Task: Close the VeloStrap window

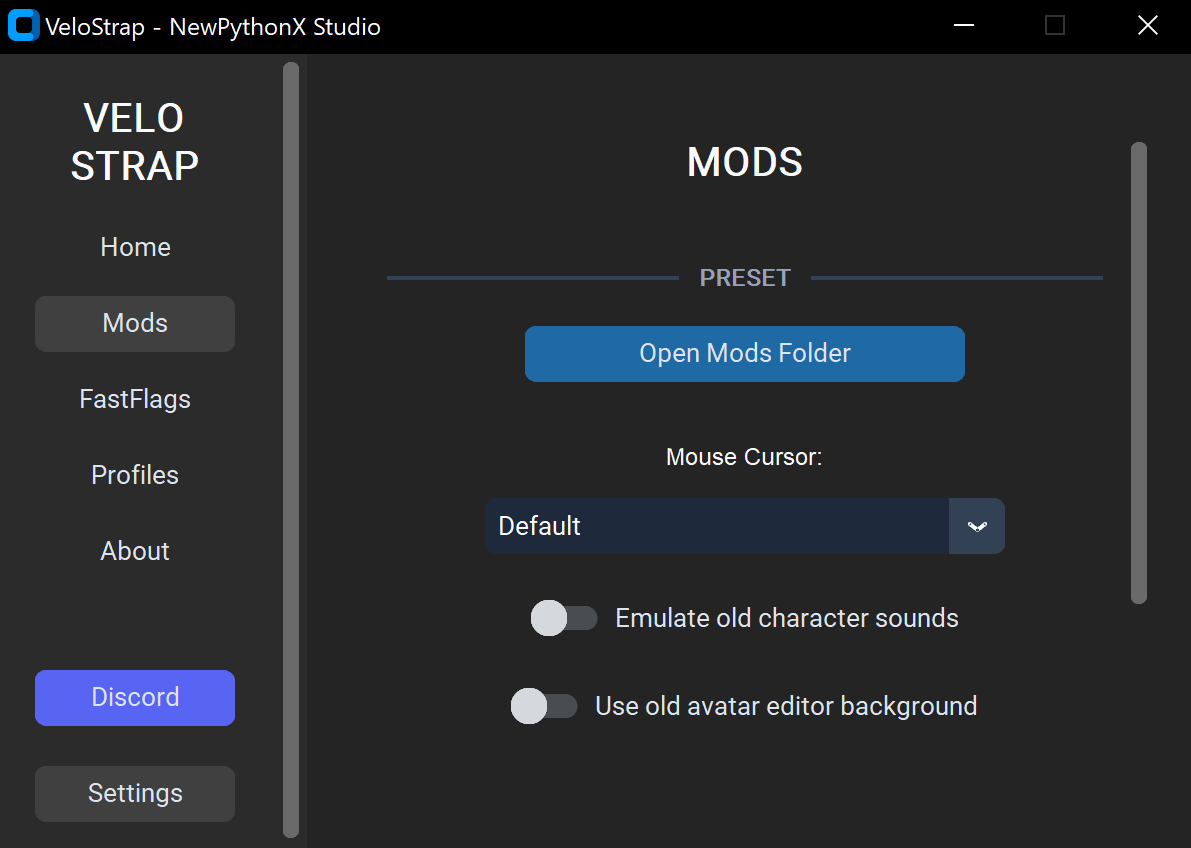Action: click(x=1147, y=26)
